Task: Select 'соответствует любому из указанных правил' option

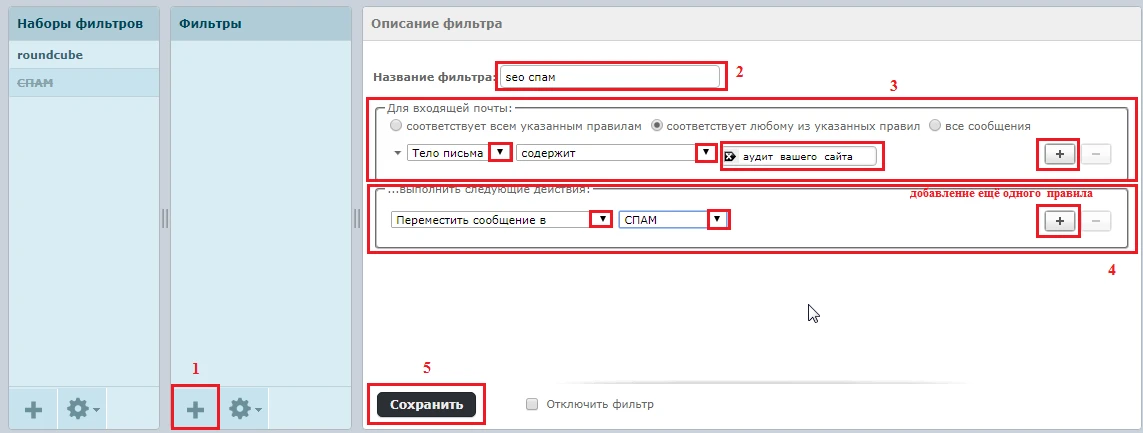Action: coord(656,126)
